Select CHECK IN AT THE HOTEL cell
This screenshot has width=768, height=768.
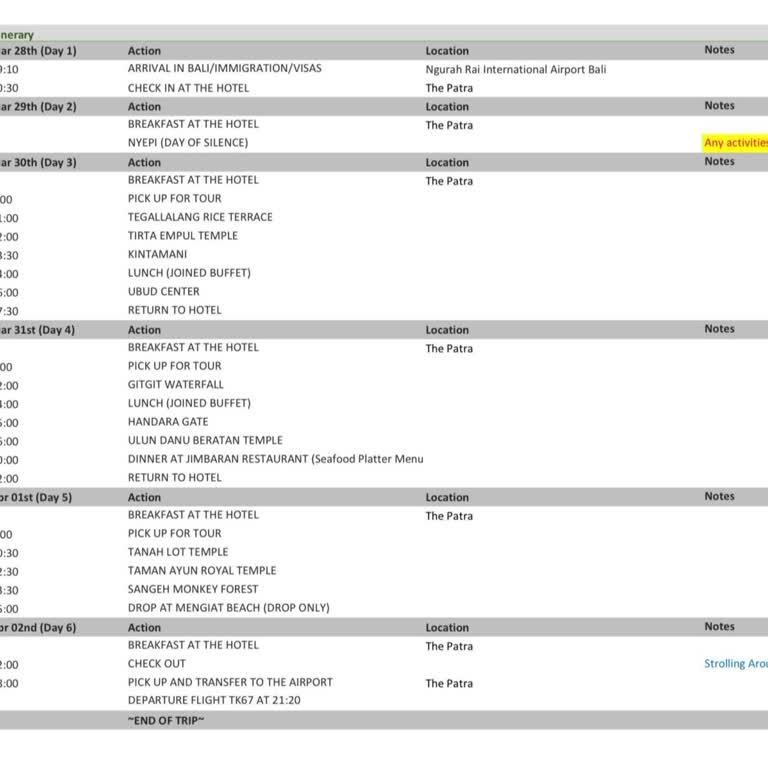pos(188,88)
